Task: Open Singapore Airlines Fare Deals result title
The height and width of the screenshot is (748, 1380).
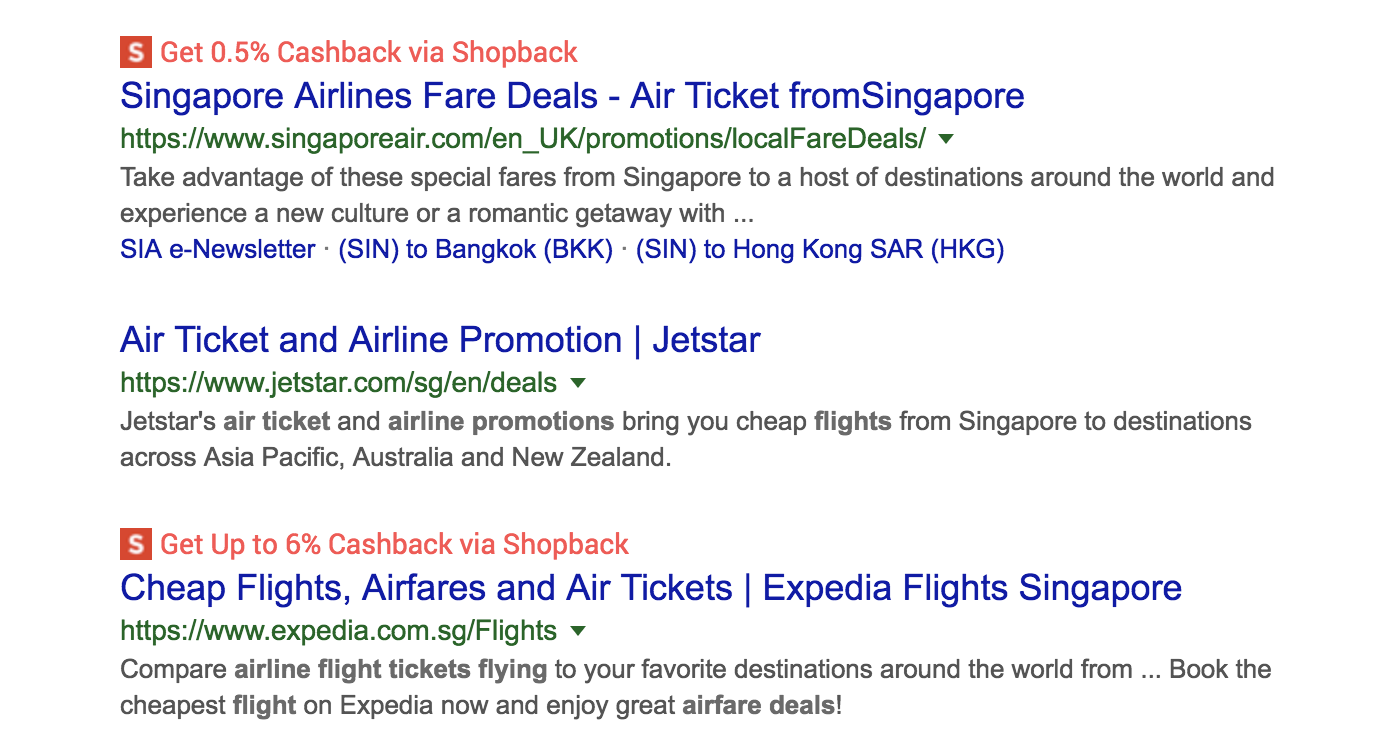Action: (572, 96)
